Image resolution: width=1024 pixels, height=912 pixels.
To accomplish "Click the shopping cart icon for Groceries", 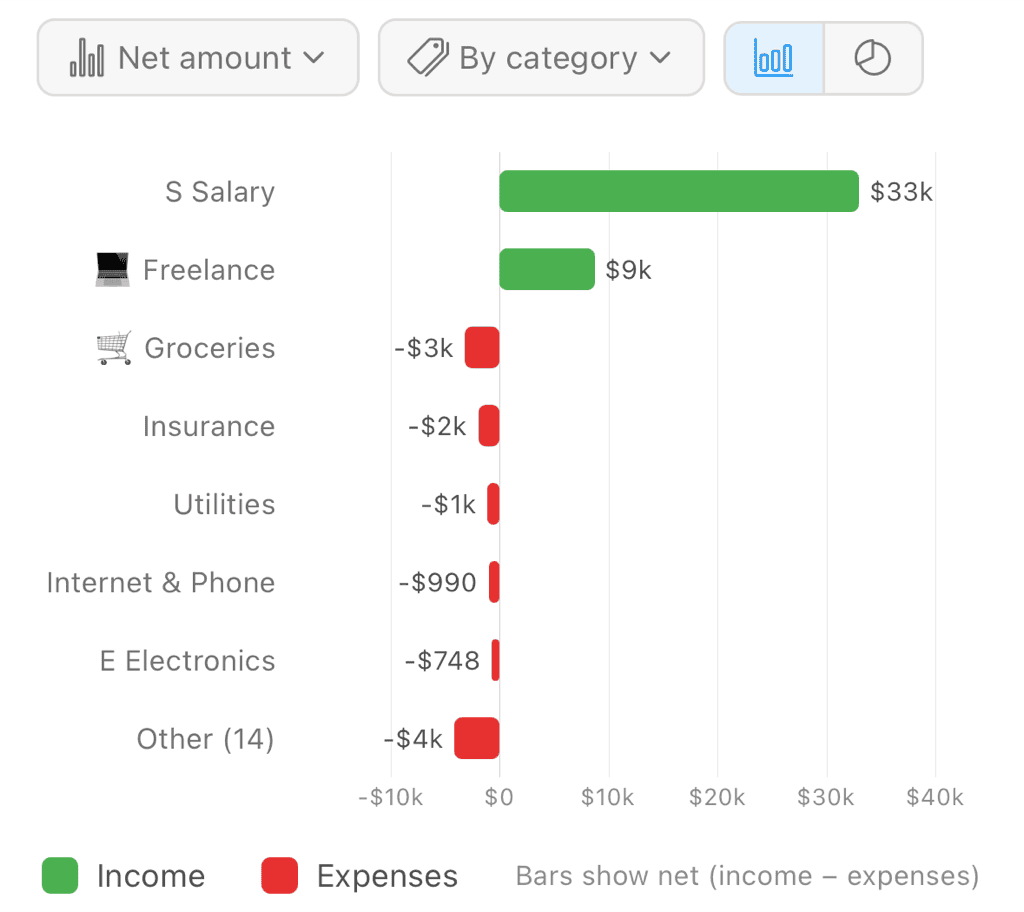I will [114, 348].
